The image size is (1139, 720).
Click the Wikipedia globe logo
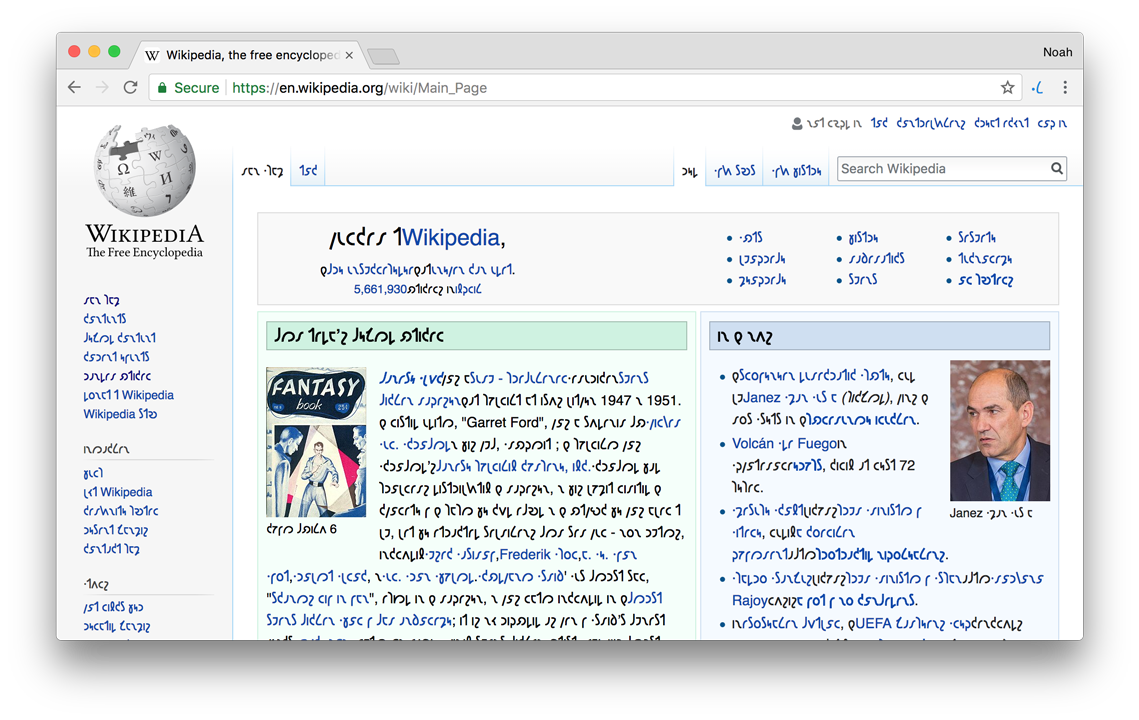[145, 170]
